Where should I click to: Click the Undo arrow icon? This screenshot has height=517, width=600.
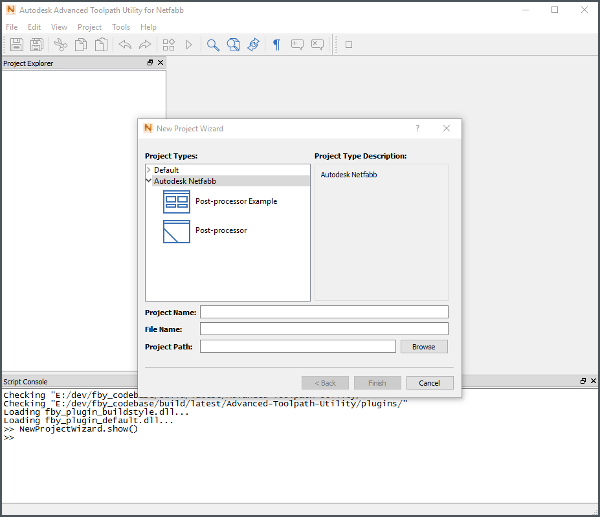coord(125,44)
